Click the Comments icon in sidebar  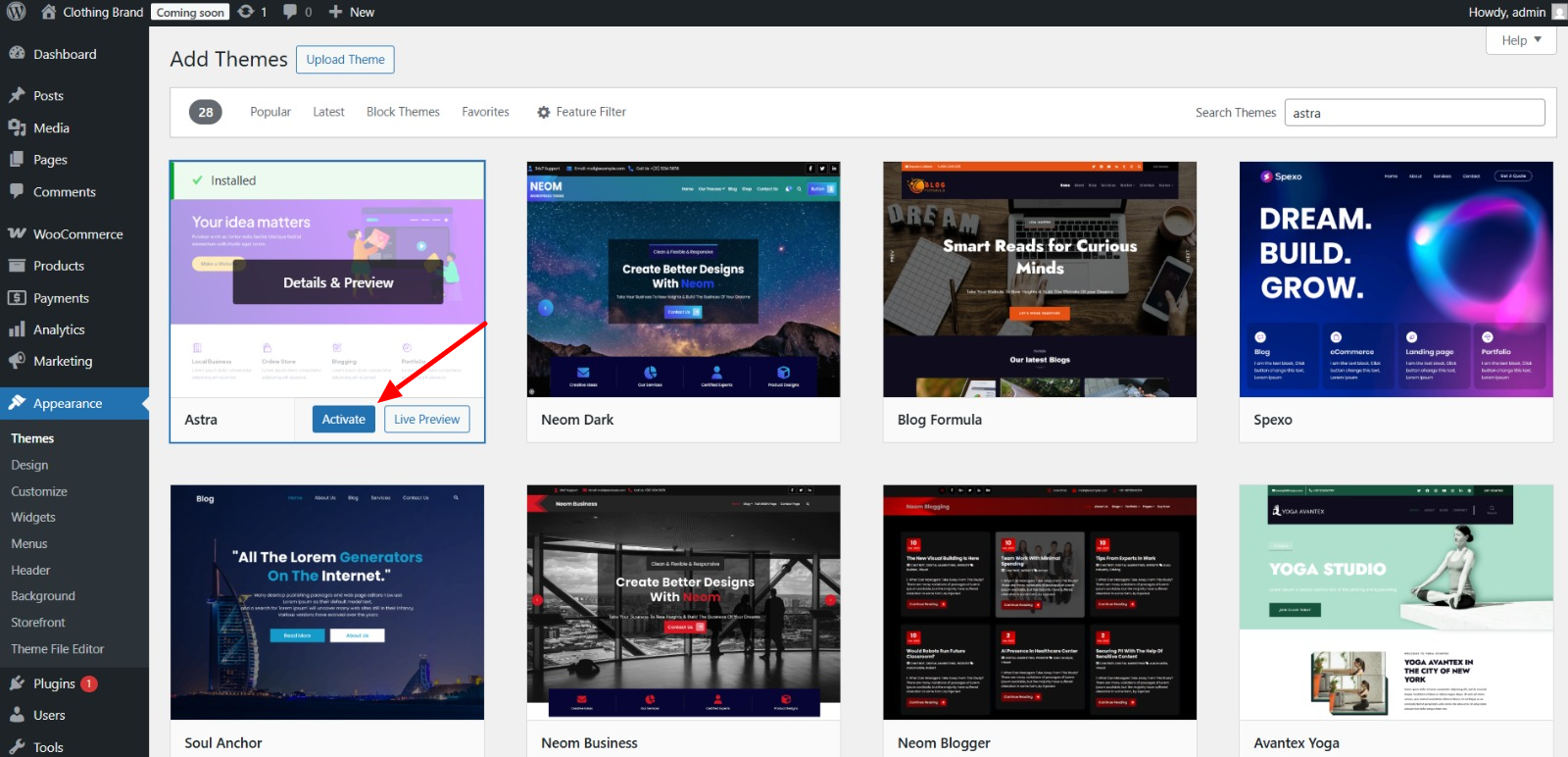tap(17, 191)
